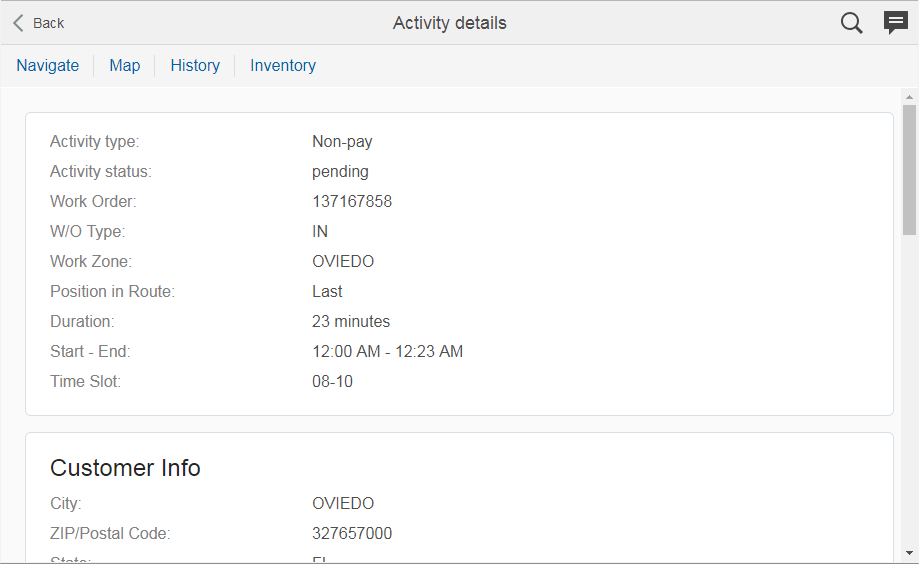The height and width of the screenshot is (564, 919).
Task: Click the Start - End time range value
Action: tap(387, 352)
